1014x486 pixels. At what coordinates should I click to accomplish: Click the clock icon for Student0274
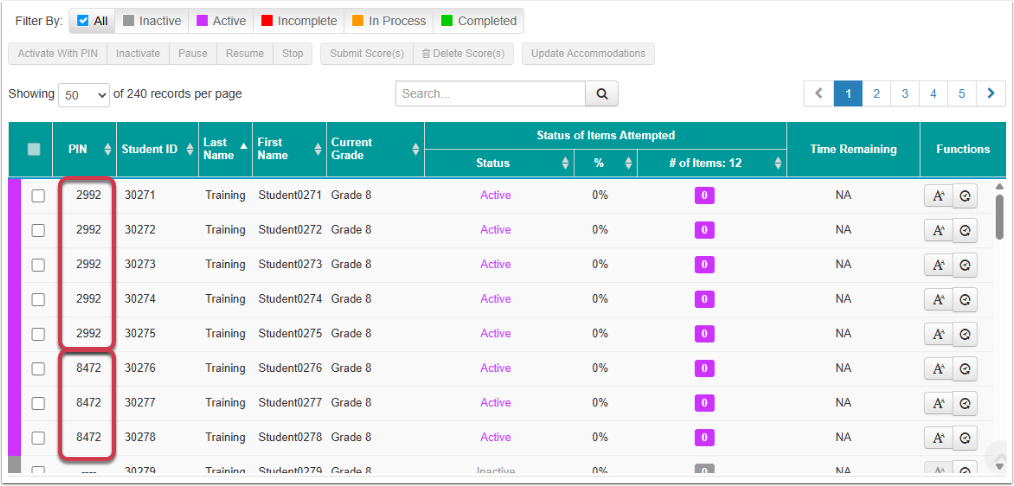(965, 300)
